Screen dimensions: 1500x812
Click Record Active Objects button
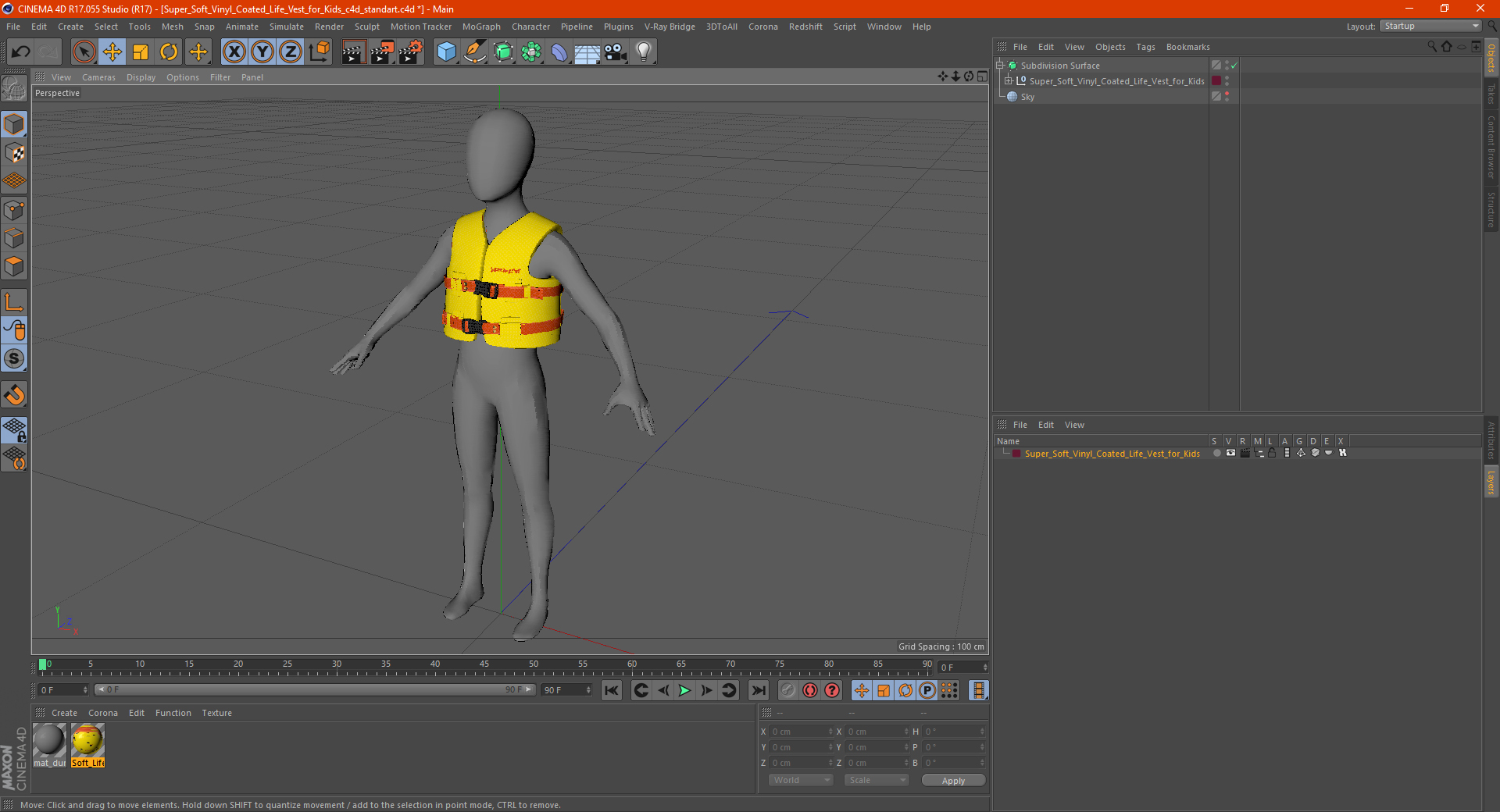pos(787,690)
